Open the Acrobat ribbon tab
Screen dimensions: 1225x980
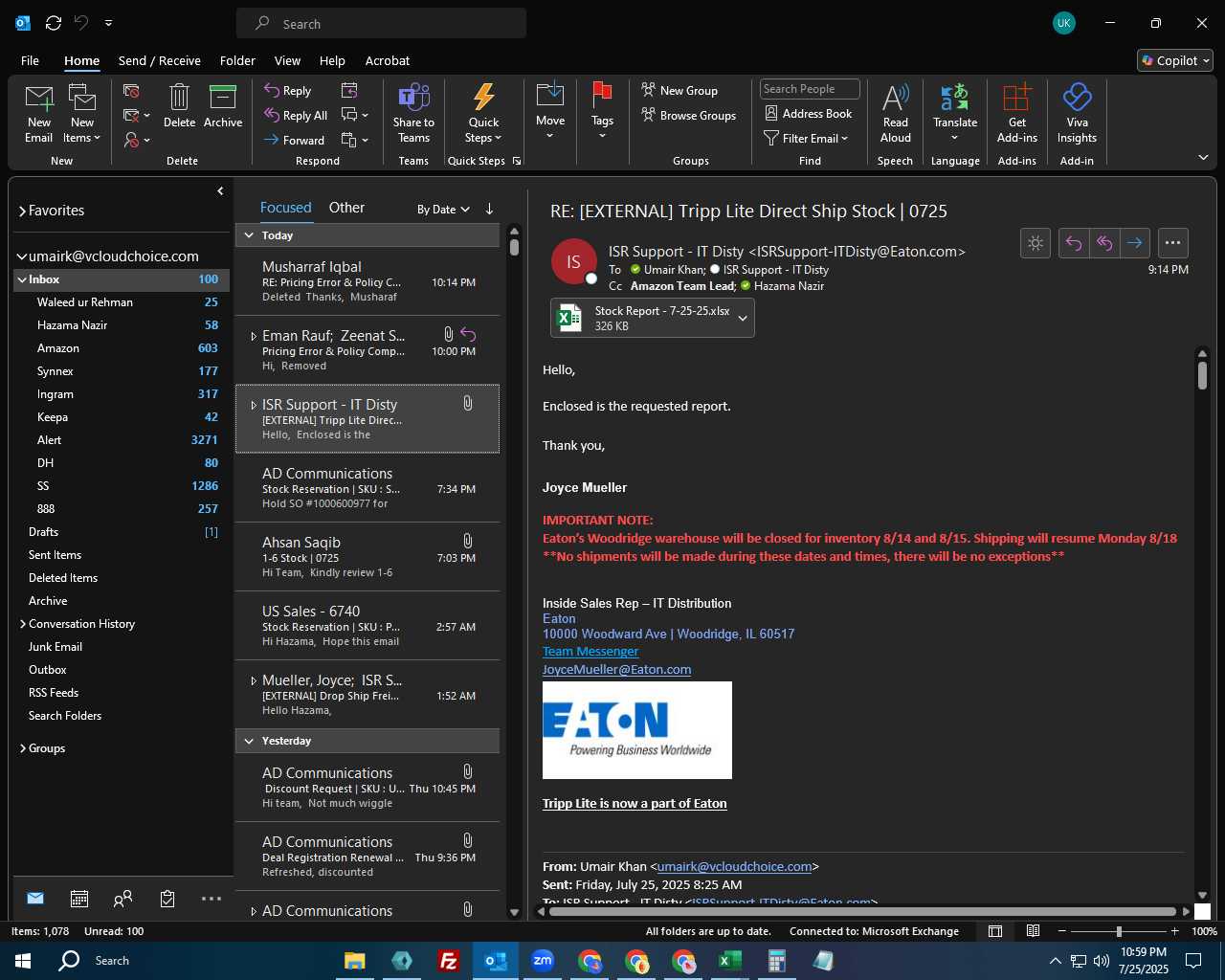[388, 60]
